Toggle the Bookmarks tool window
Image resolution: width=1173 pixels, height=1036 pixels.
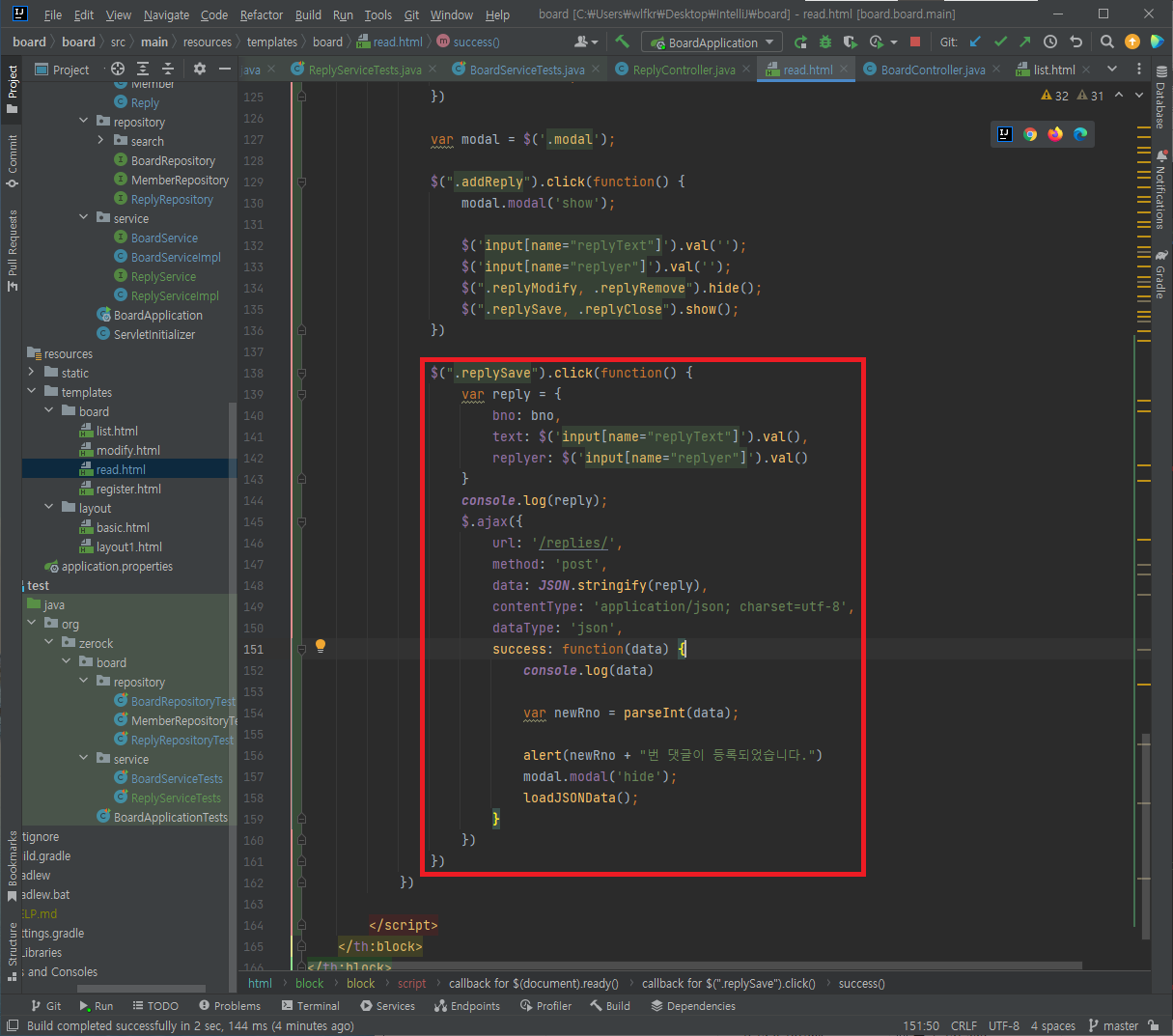click(x=13, y=866)
